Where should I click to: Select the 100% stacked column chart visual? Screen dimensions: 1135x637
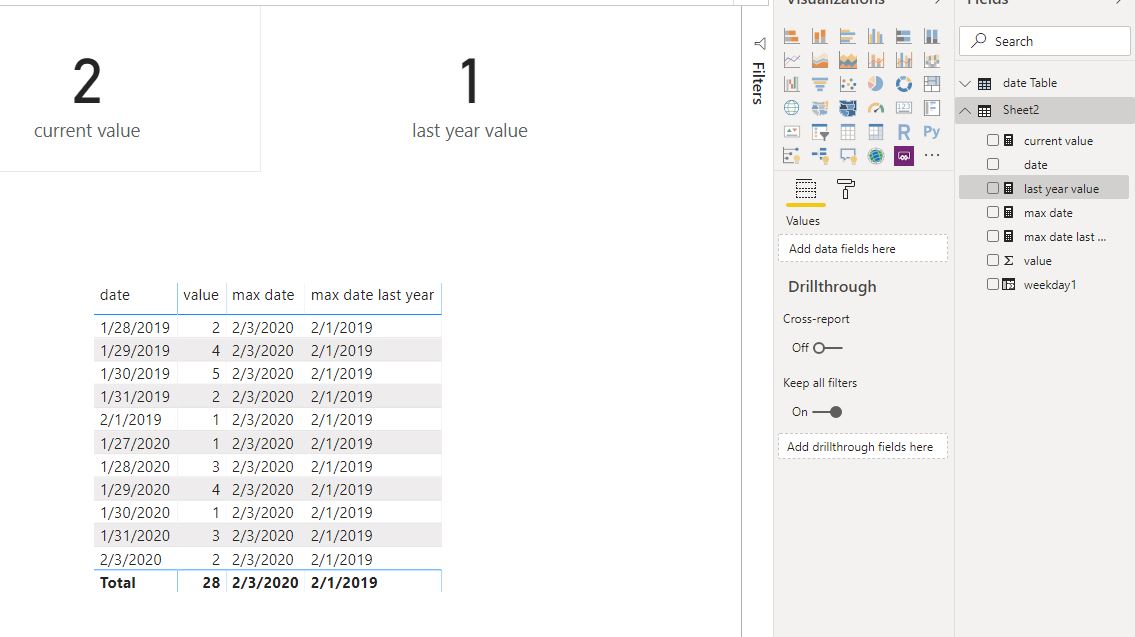click(932, 36)
